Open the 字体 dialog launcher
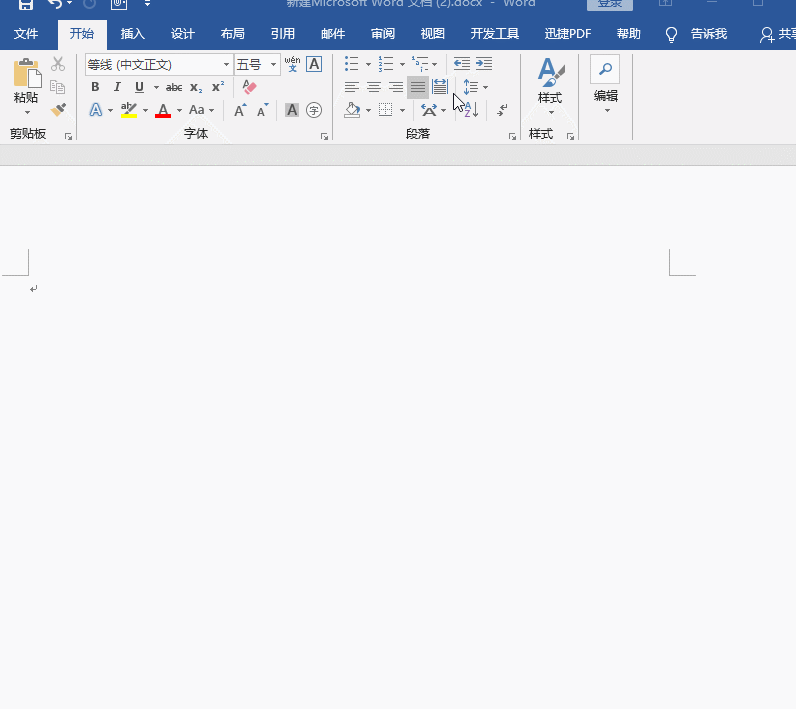796x709 pixels. pos(324,137)
